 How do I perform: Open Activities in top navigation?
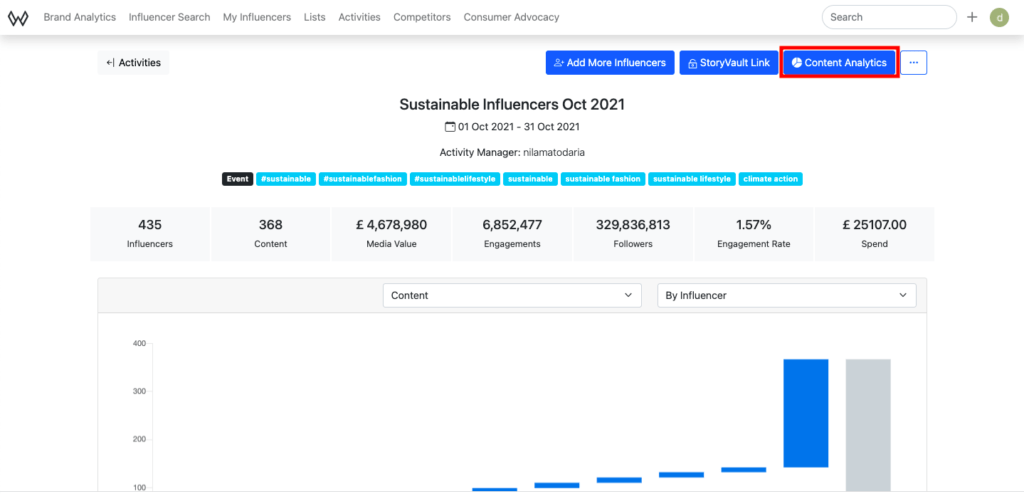point(359,18)
